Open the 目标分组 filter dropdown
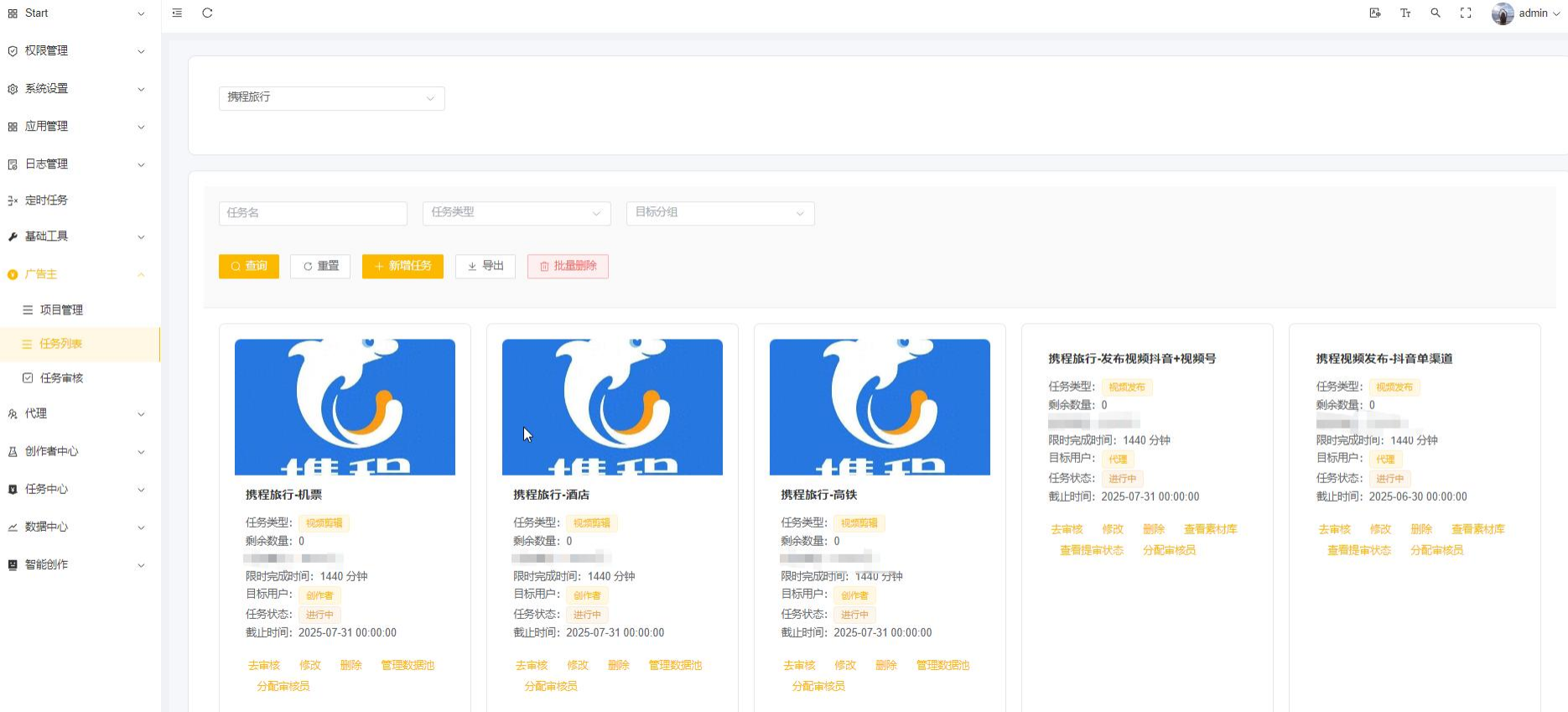The width and height of the screenshot is (1568, 712). coord(720,213)
